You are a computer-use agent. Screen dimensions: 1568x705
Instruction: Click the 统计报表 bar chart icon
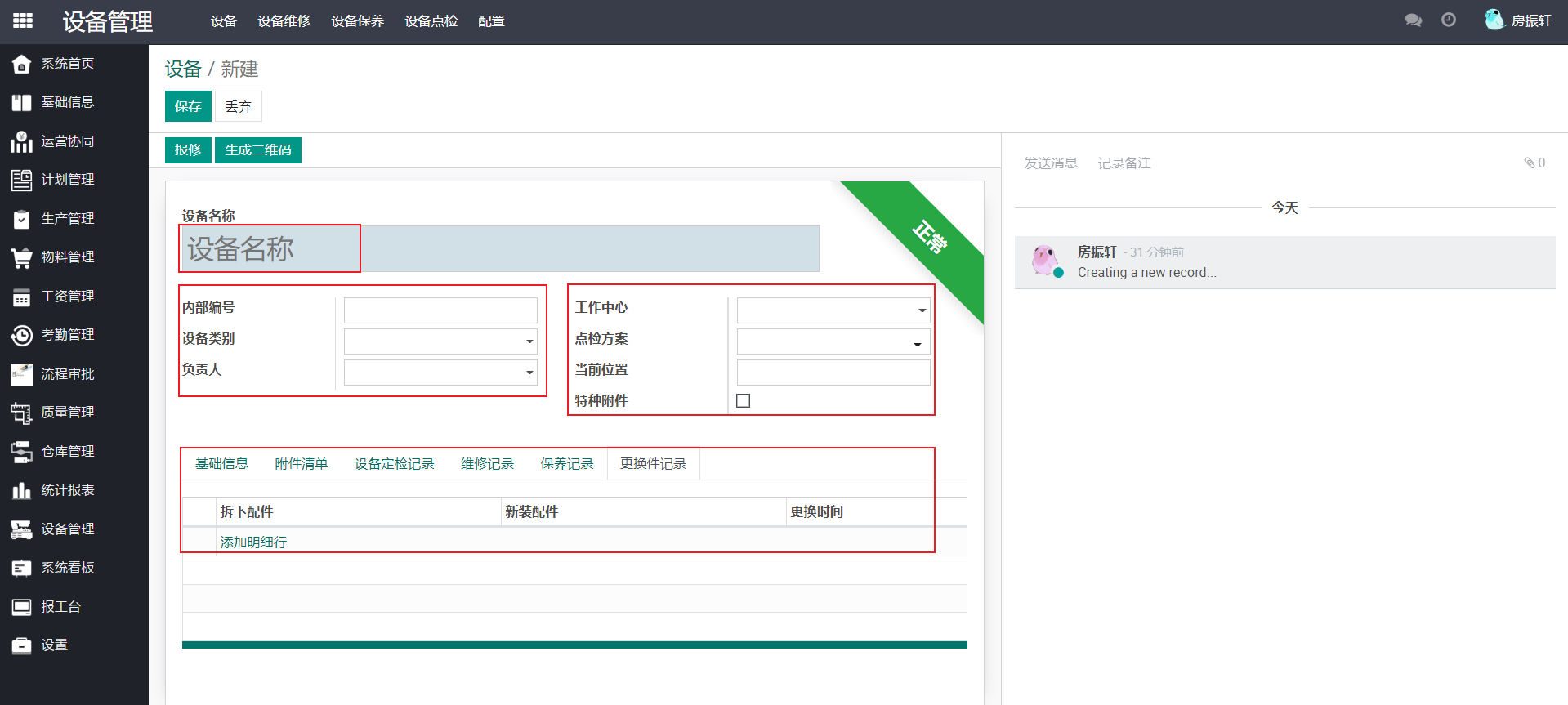[21, 490]
